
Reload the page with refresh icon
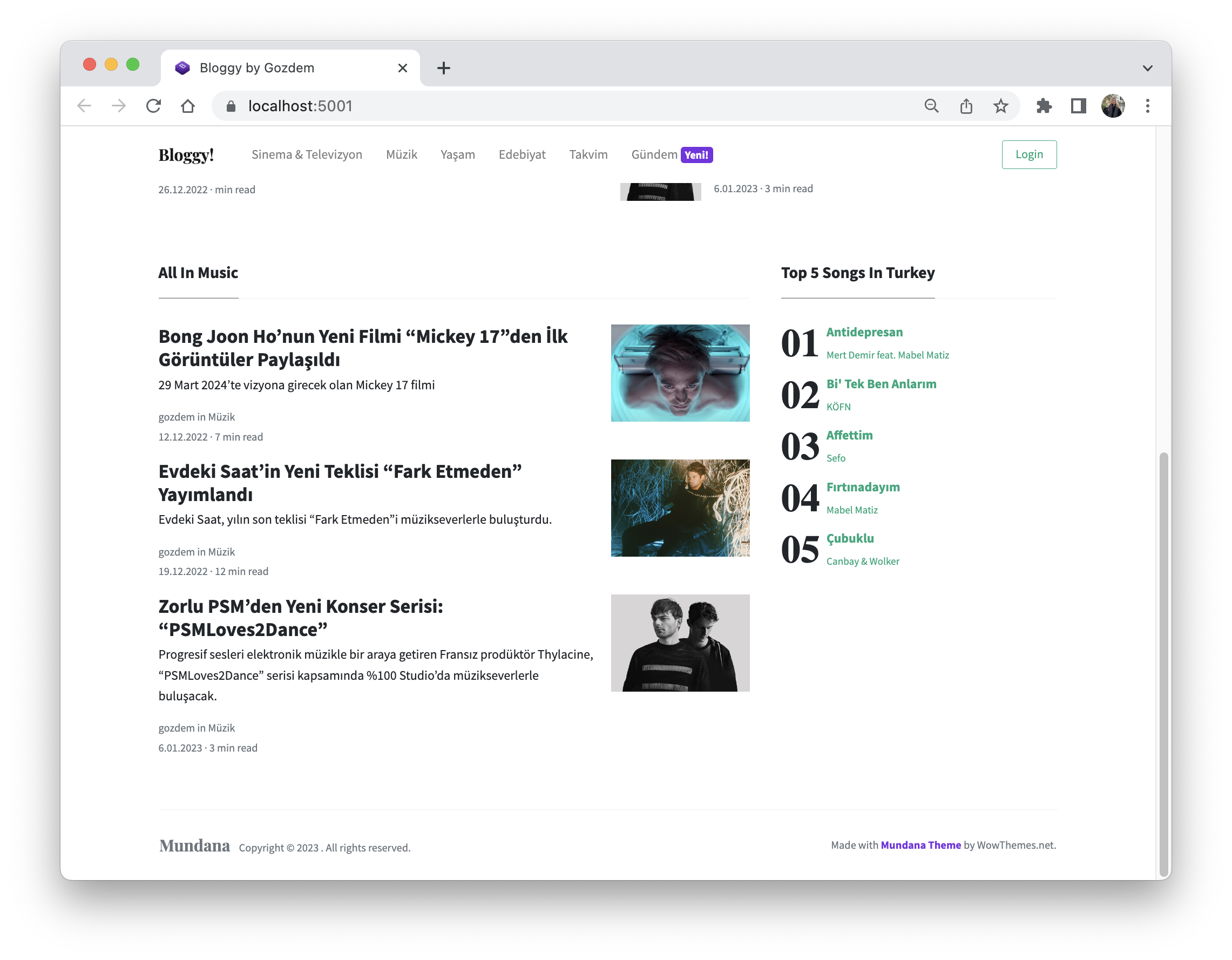click(153, 106)
